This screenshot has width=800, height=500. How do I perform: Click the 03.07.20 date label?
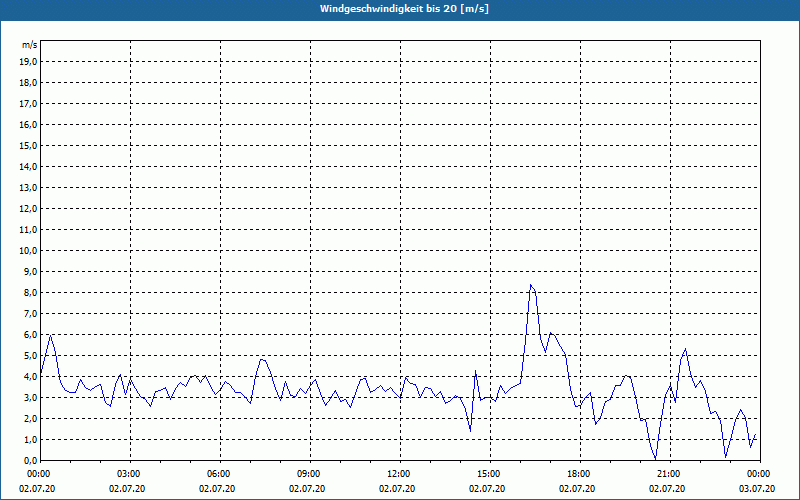pyautogui.click(x=757, y=488)
